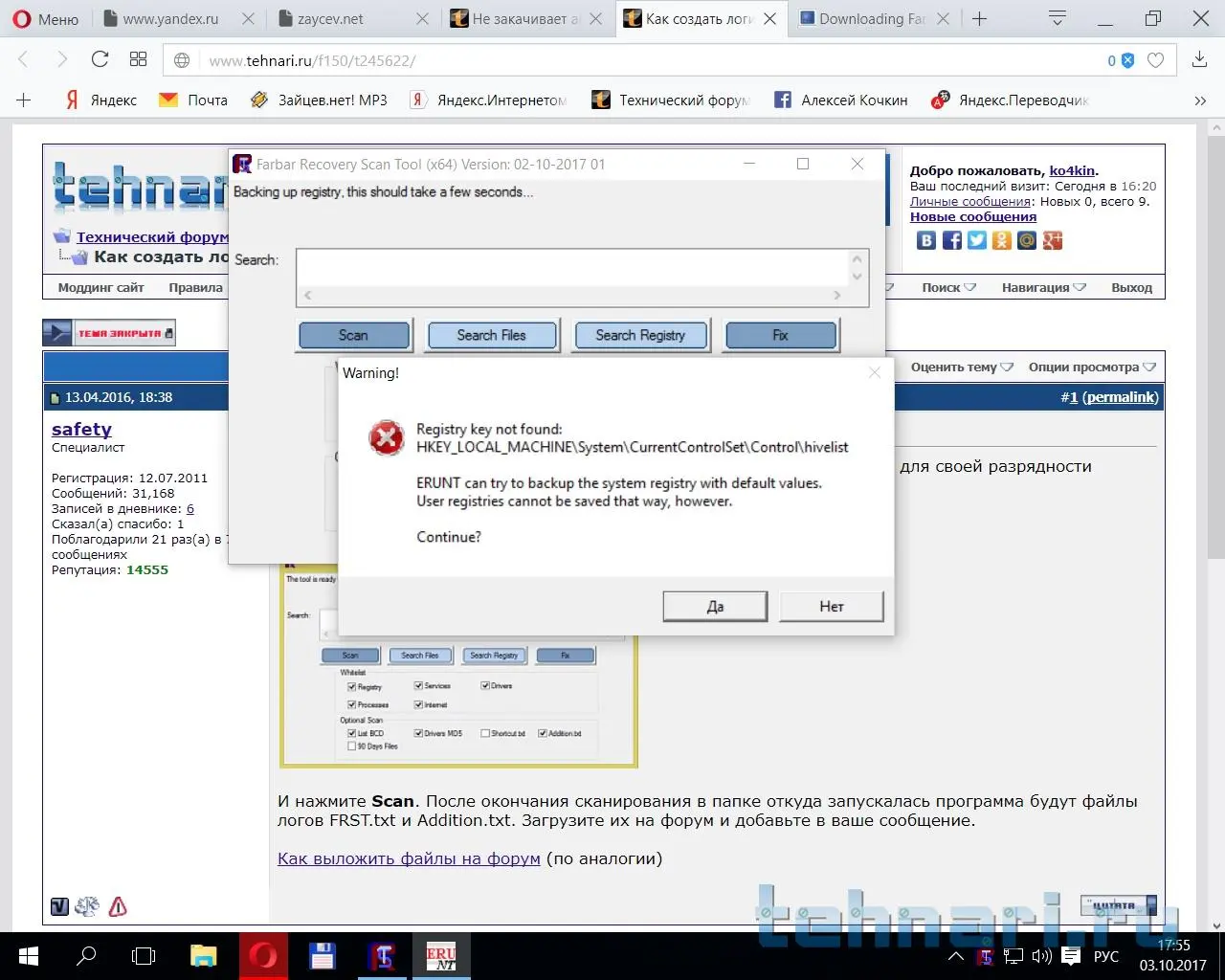Share via the Mail.ru @ icon

1027,240
